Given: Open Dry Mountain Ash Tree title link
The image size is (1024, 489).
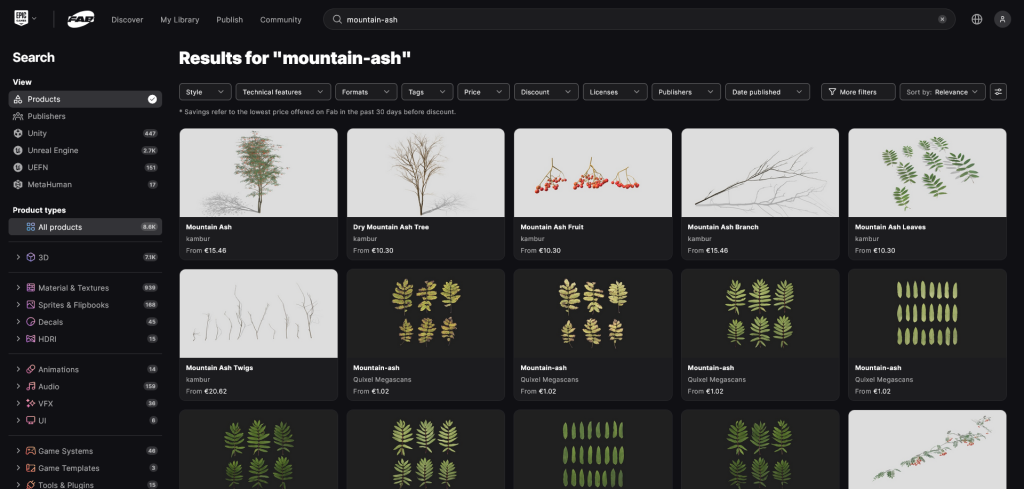Looking at the screenshot, I should [391, 227].
